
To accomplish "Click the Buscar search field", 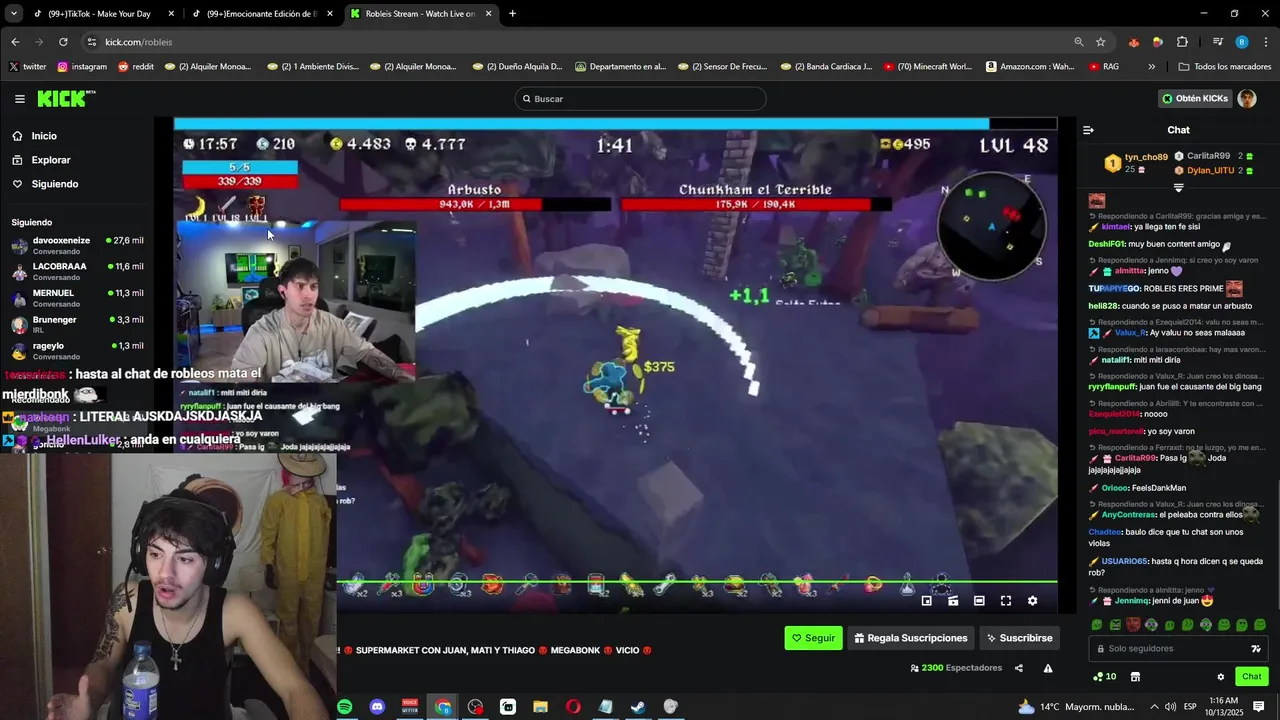I will pyautogui.click(x=641, y=98).
